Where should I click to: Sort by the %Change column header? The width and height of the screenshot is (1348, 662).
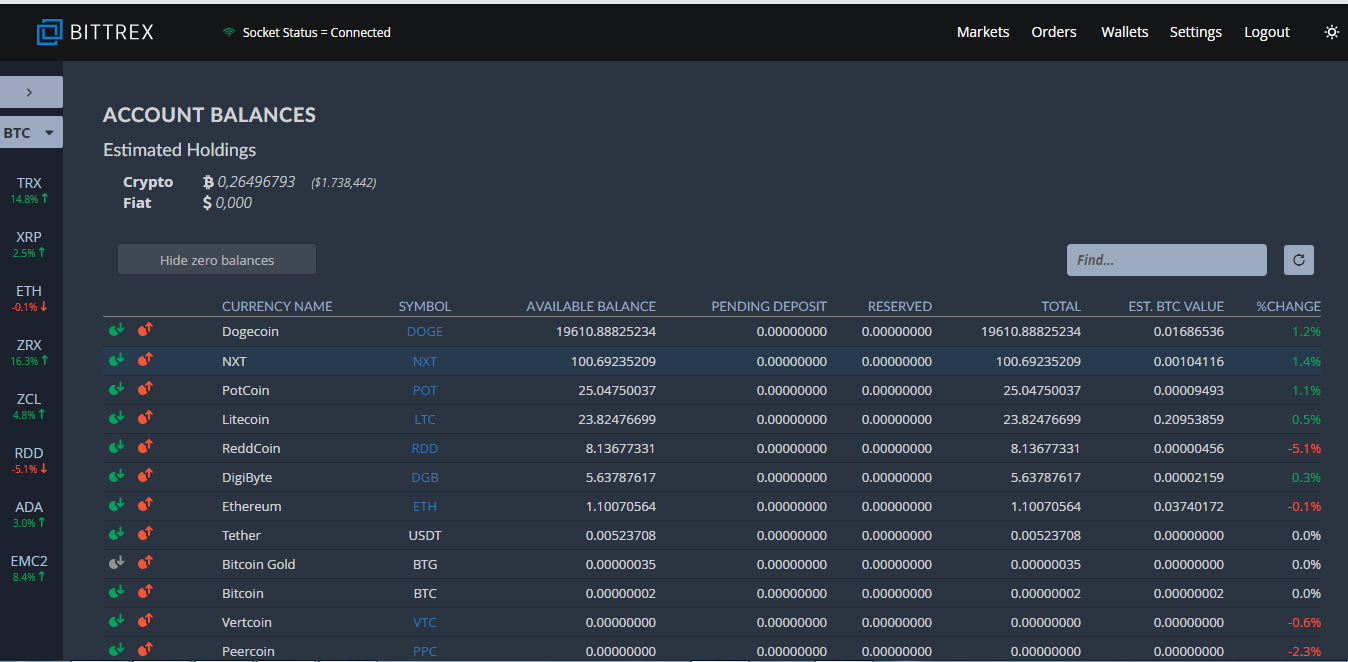click(1289, 306)
